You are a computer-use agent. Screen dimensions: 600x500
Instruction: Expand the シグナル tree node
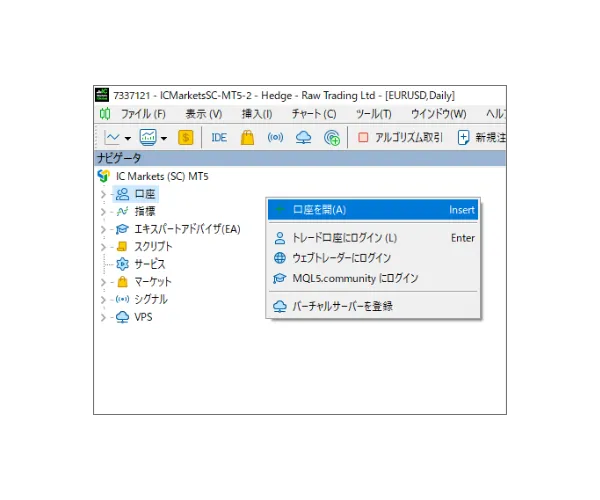coord(103,300)
